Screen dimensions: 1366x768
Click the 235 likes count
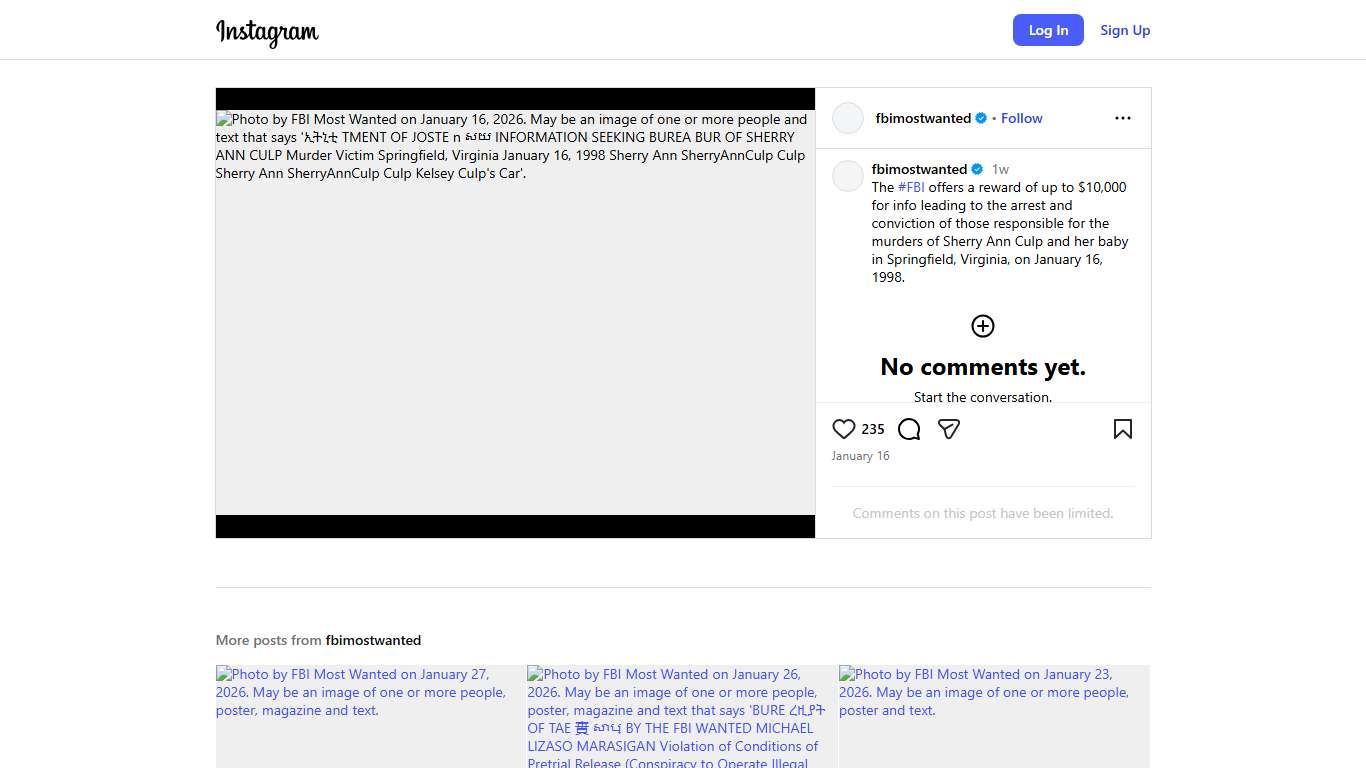click(873, 429)
